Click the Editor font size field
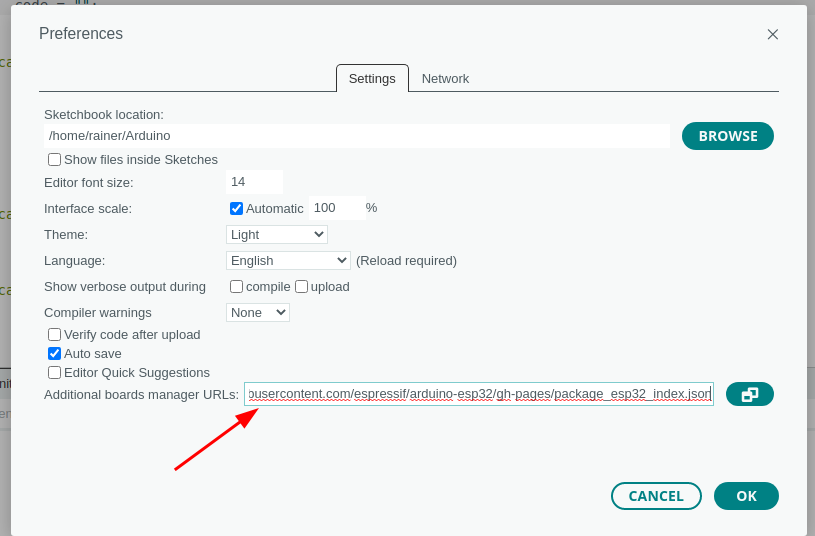815x536 pixels. pyautogui.click(x=254, y=182)
